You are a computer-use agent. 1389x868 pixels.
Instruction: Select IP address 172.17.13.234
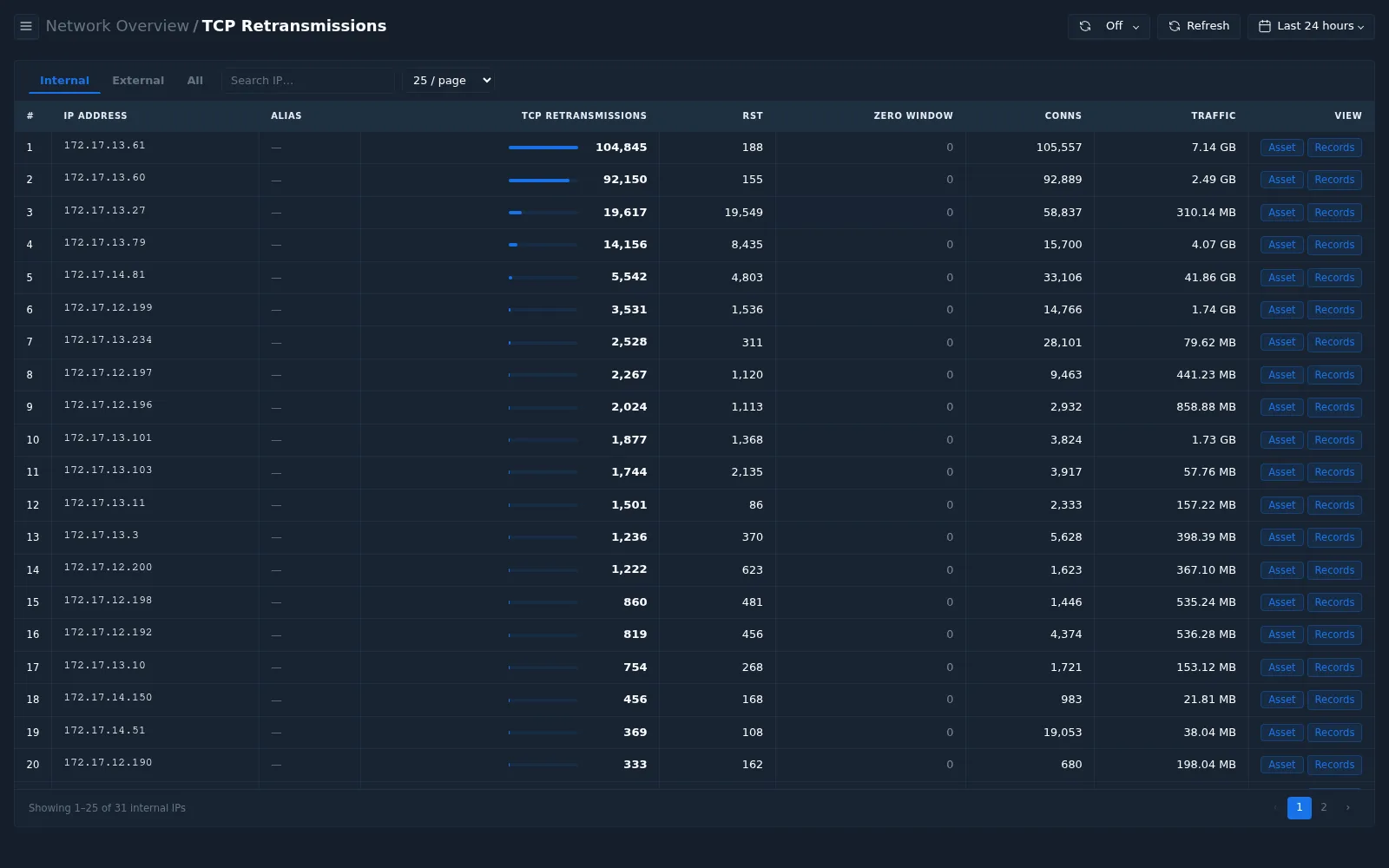click(108, 340)
